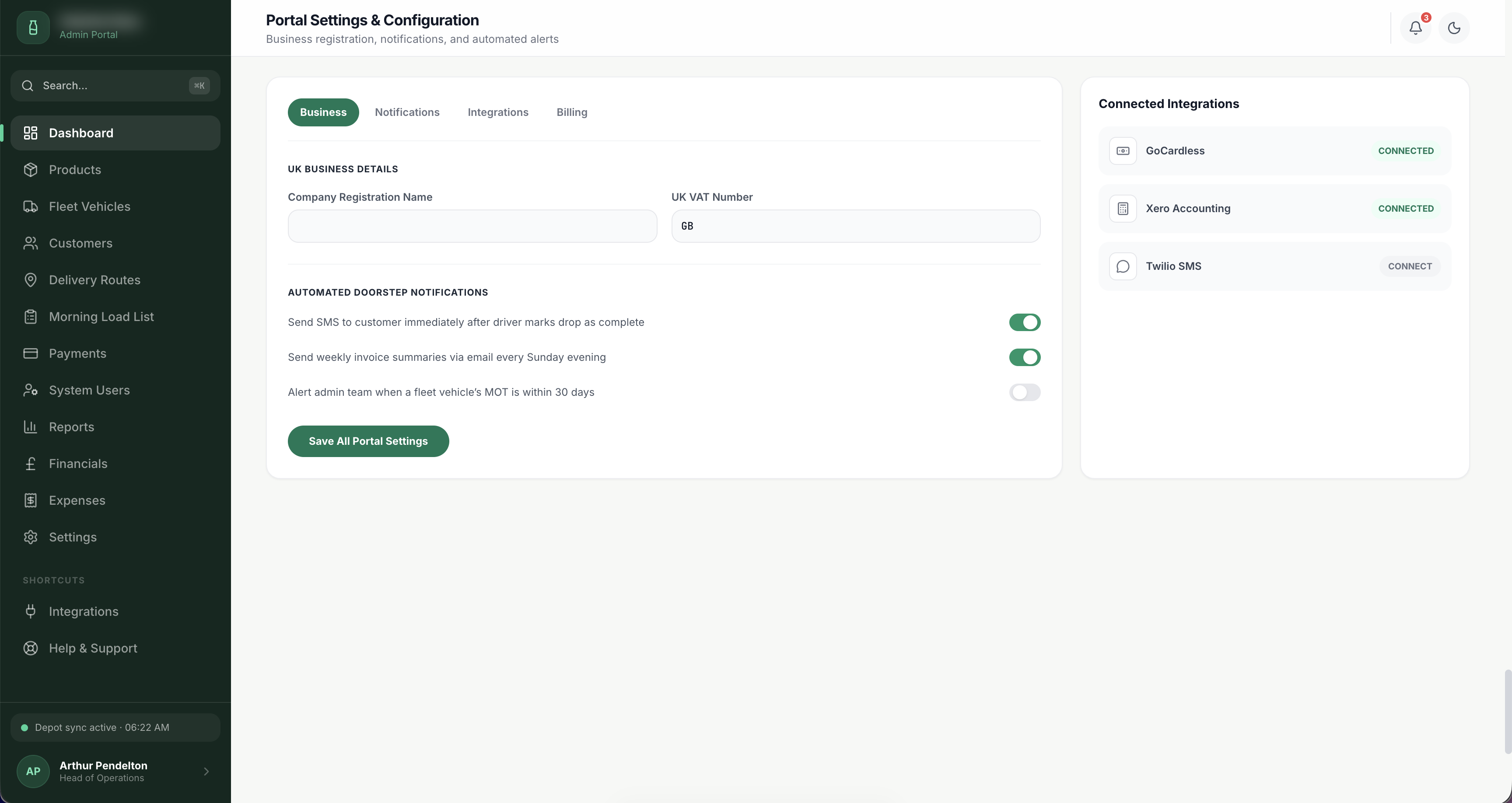Image resolution: width=1512 pixels, height=803 pixels.
Task: Expand Arthur Pendelton profile chevron
Action: coord(206,772)
